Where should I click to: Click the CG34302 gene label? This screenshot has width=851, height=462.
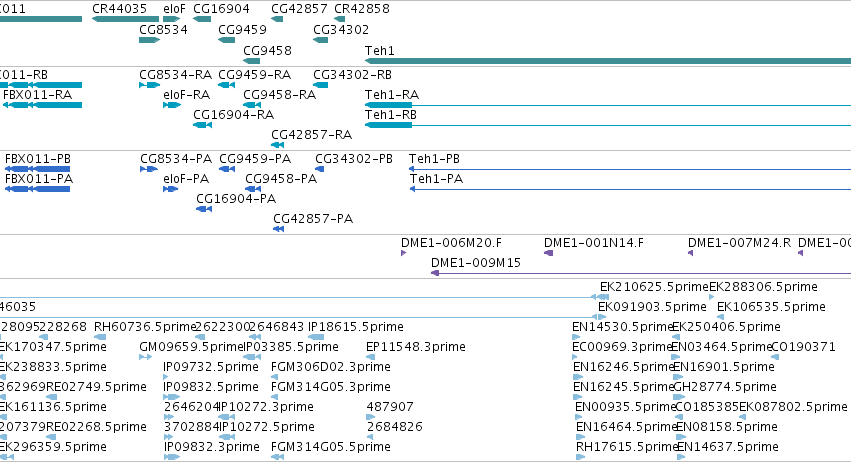point(341,29)
